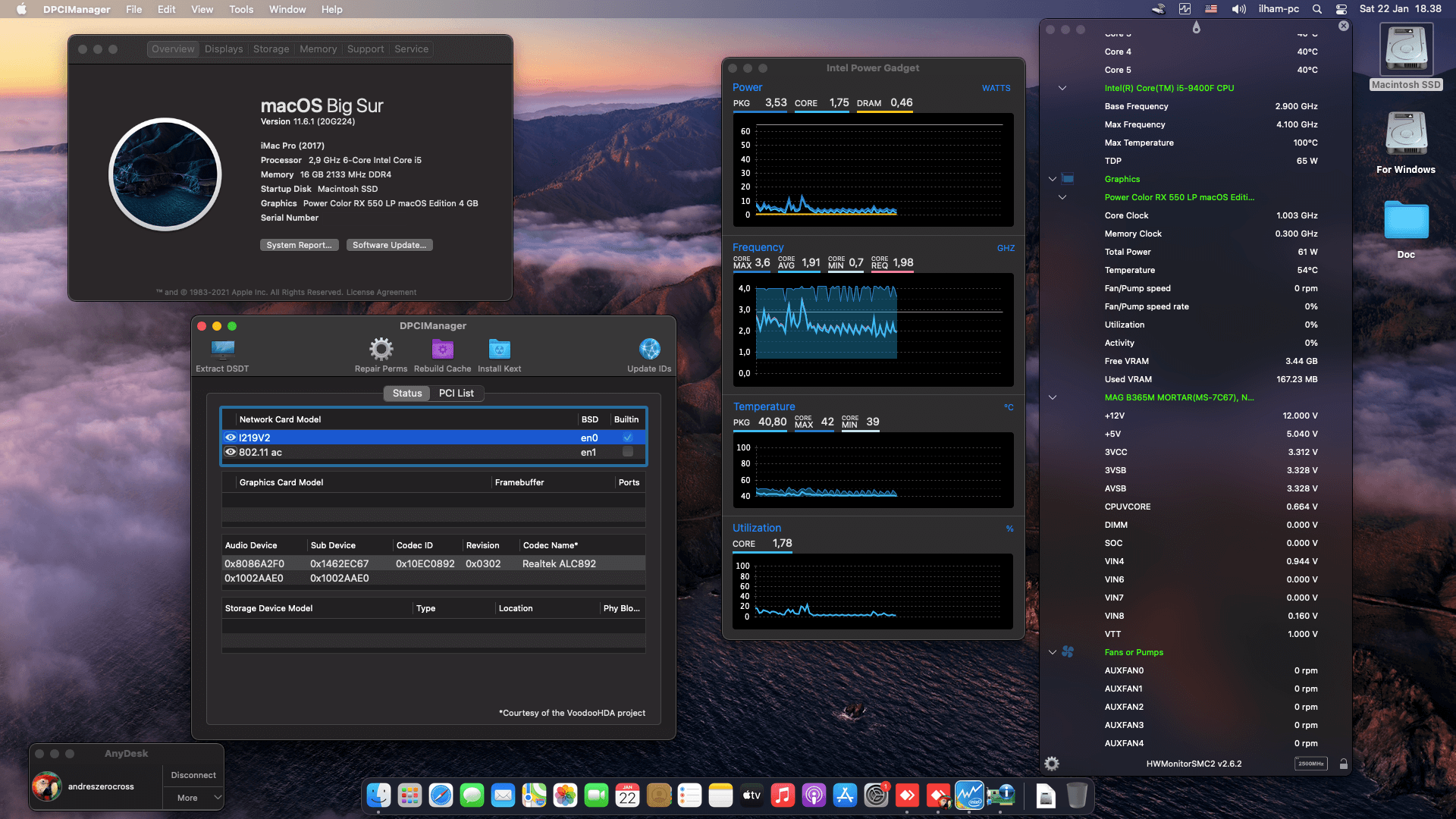Switch to the Displays tab

point(224,49)
